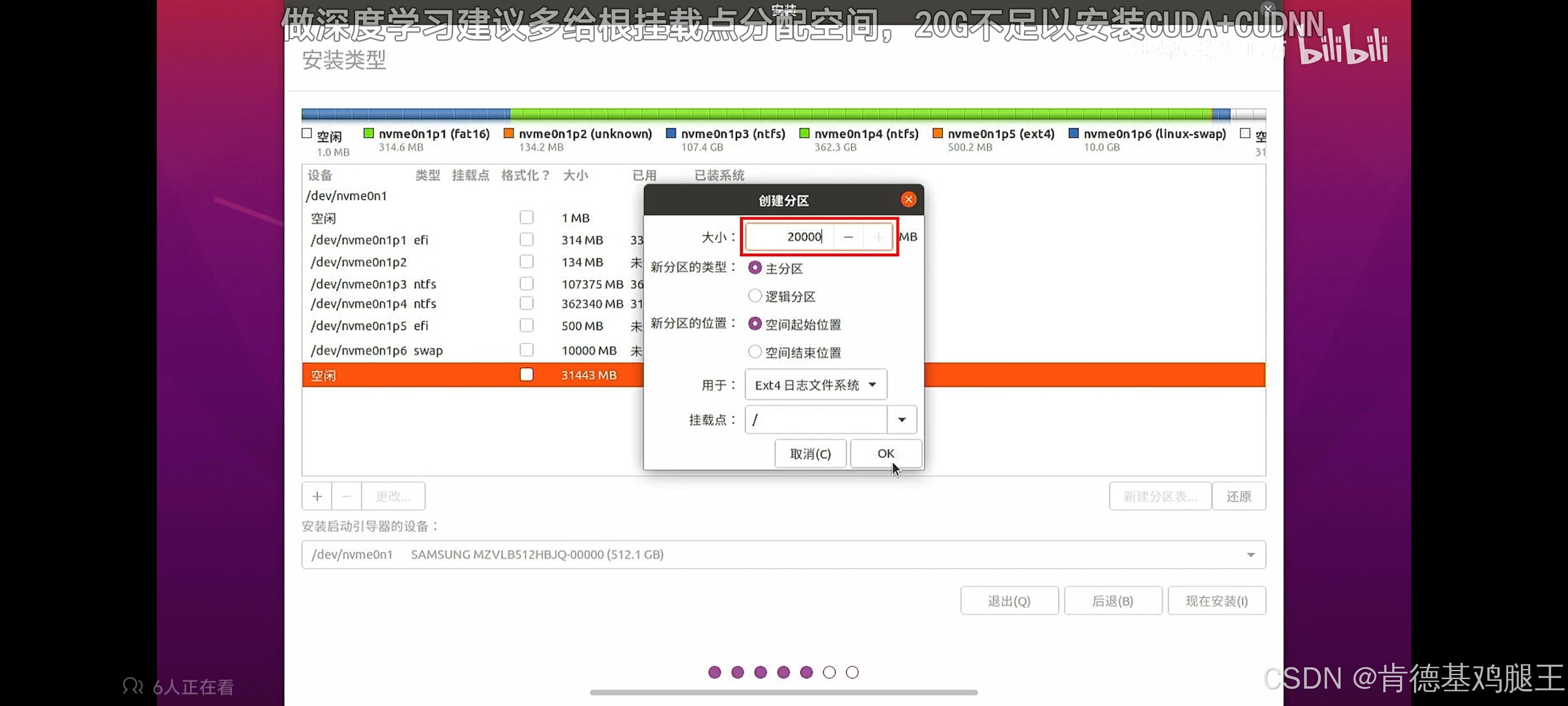The image size is (1568, 706).
Task: Select the 逻辑分区 radio option
Action: [x=755, y=296]
